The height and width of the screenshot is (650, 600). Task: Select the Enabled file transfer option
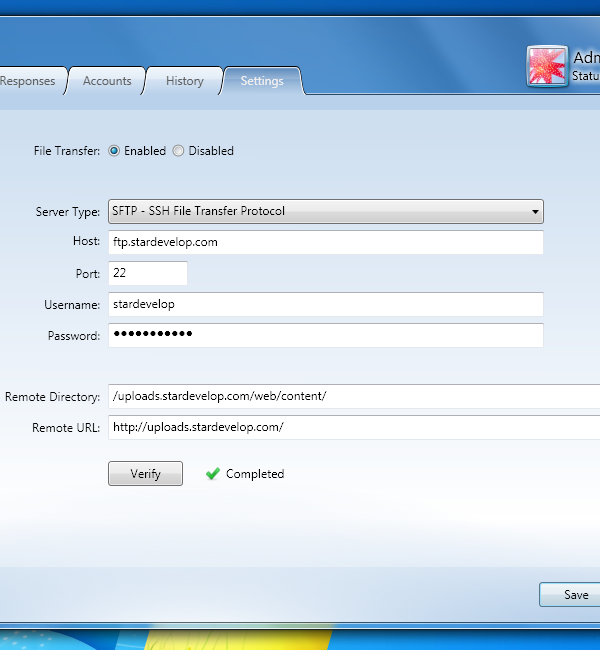pyautogui.click(x=114, y=151)
